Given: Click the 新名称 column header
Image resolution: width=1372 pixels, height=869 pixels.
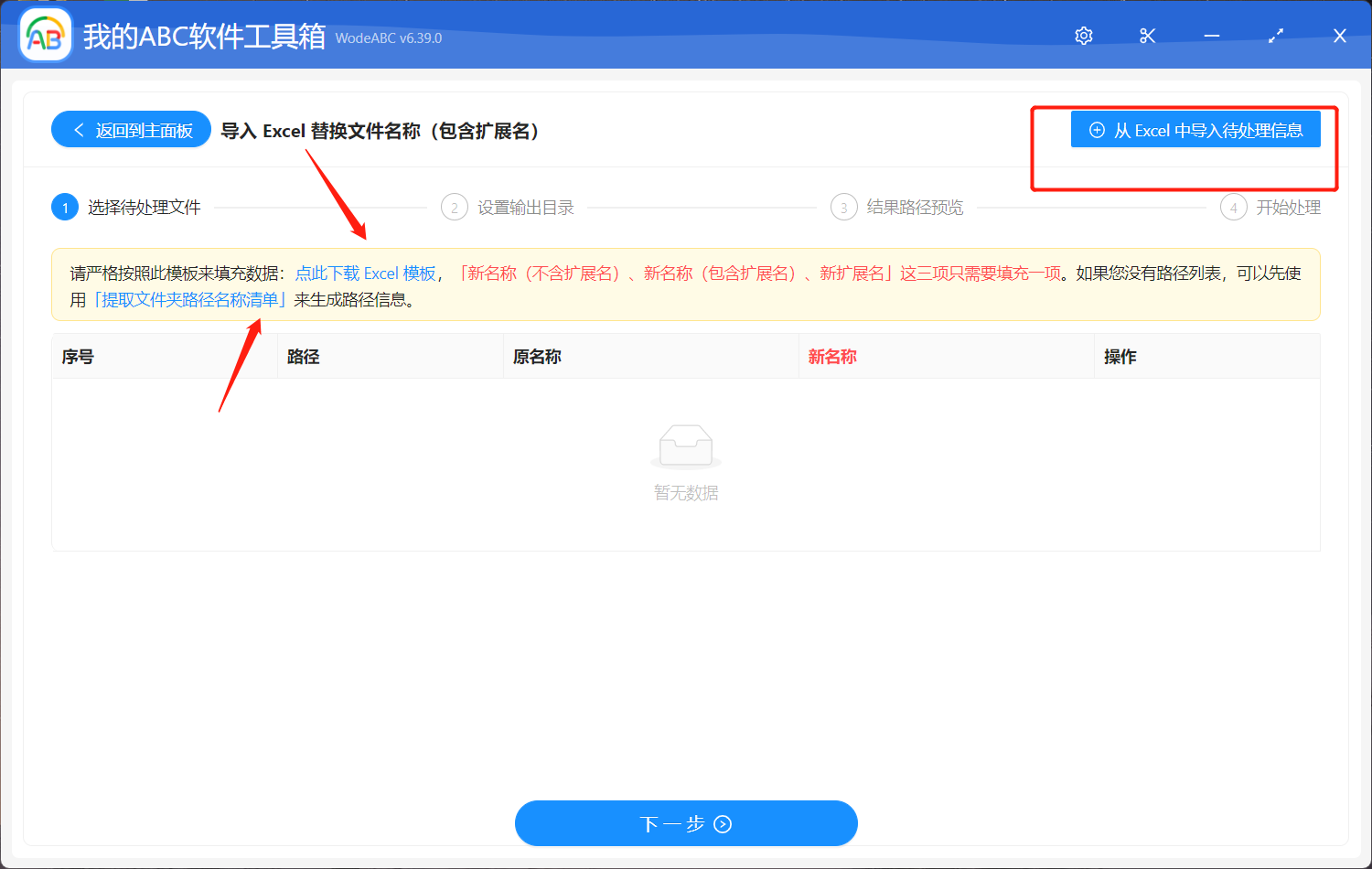Looking at the screenshot, I should point(832,356).
